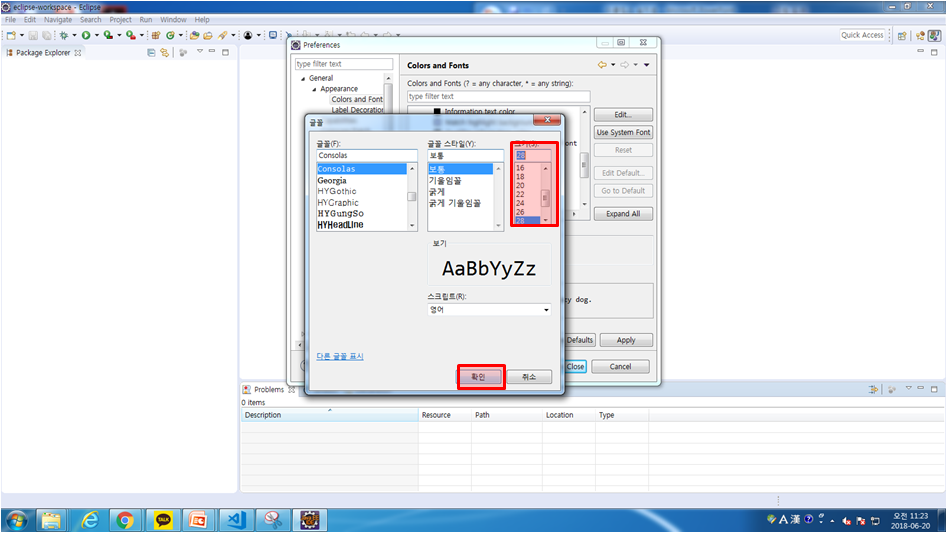Viewport: 947px width, 533px height.
Task: Open the Package Explorer view menu triangle
Action: click(x=200, y=51)
